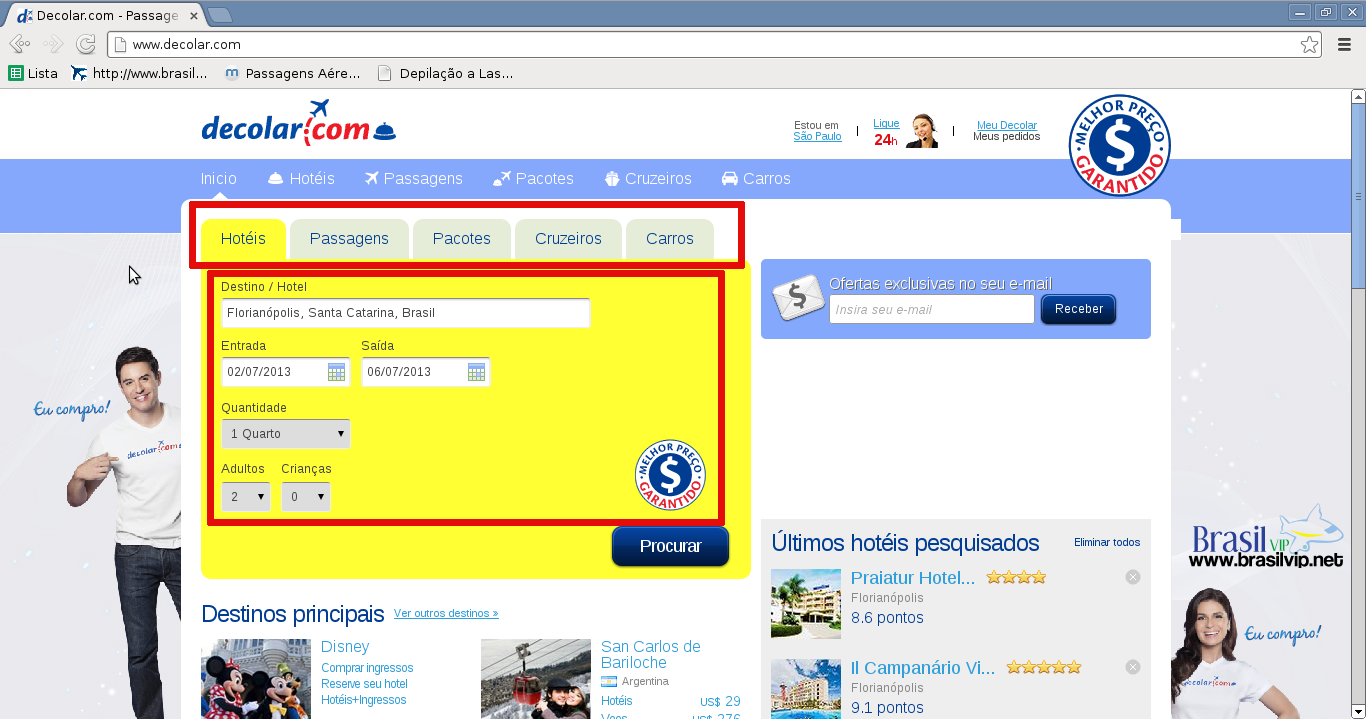Open Passagens in the blue navigation bar
The height and width of the screenshot is (720, 1366).
414,179
